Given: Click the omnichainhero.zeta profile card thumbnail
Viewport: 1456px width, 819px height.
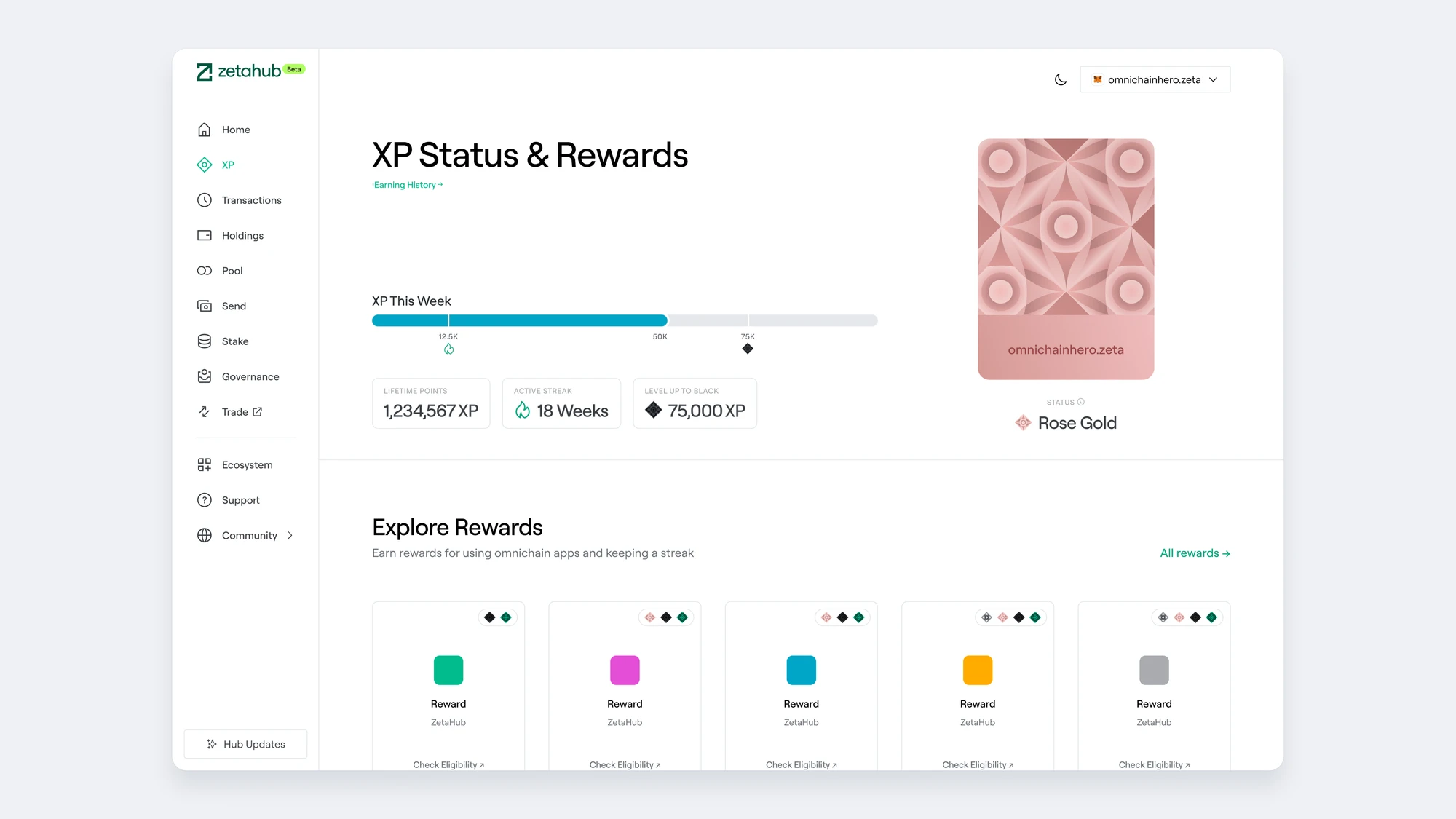Looking at the screenshot, I should tap(1066, 259).
